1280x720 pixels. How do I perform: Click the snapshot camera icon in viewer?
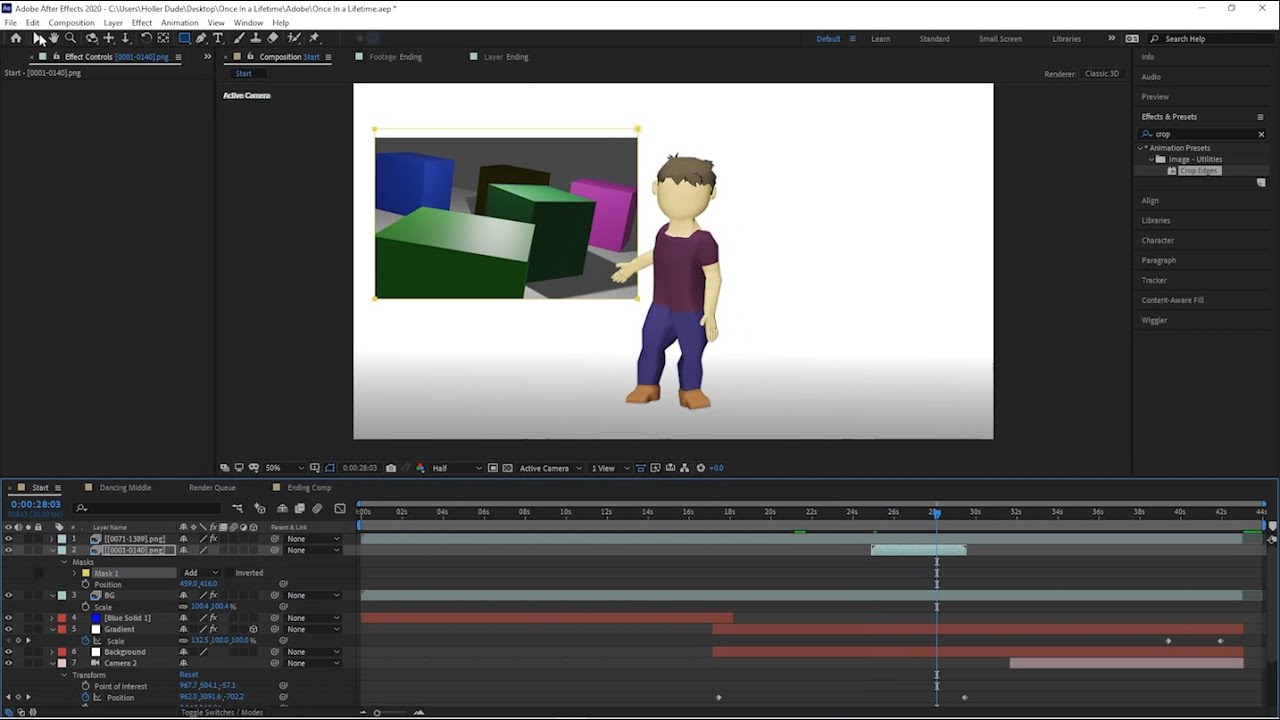(391, 468)
